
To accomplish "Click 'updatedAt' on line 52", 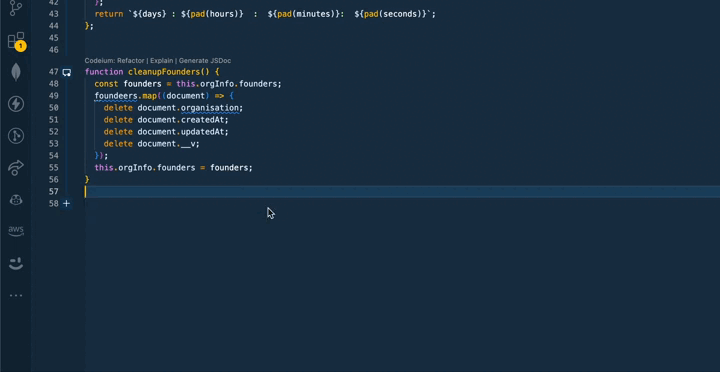I will coord(202,132).
